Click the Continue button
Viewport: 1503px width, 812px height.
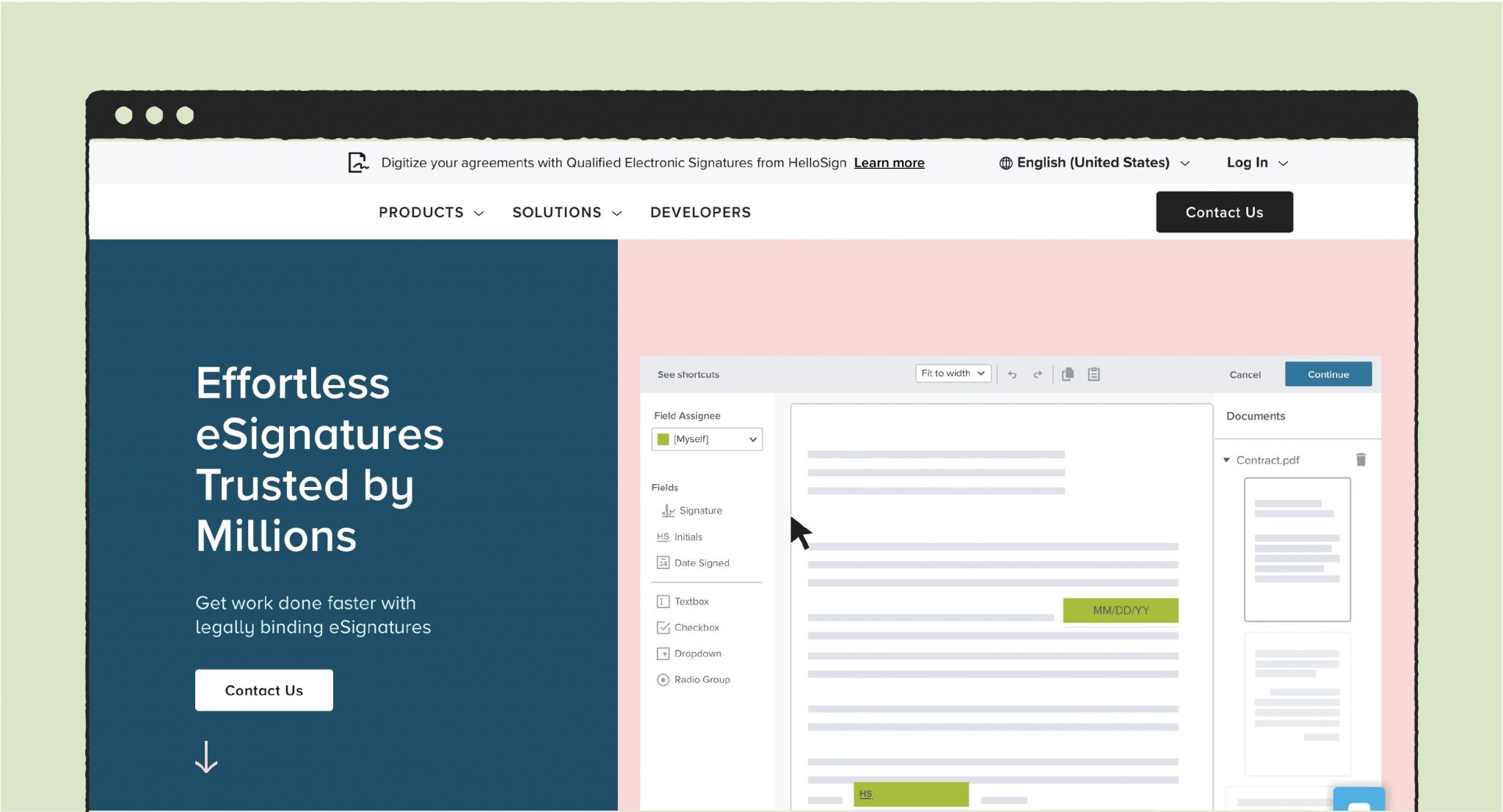[1328, 373]
